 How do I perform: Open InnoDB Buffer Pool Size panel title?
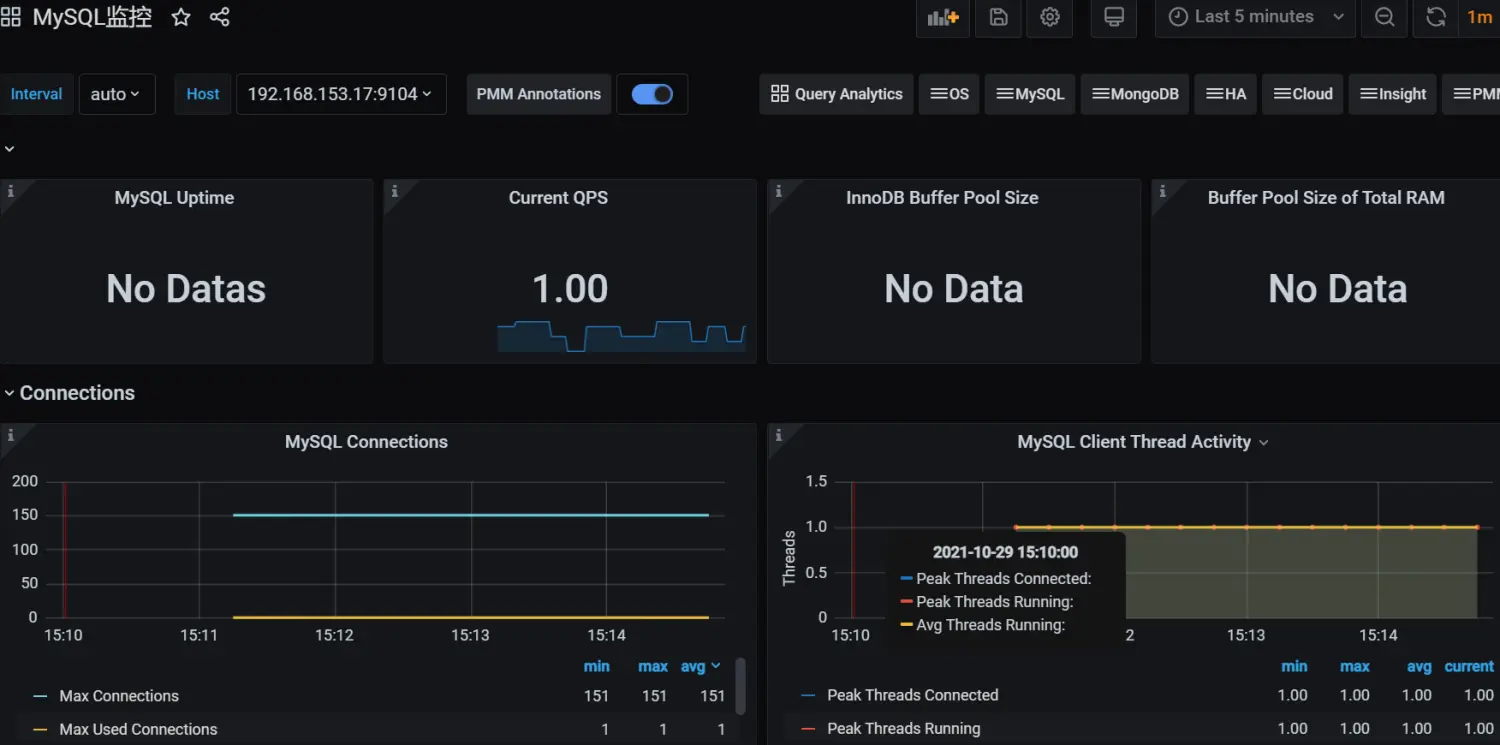(x=942, y=198)
